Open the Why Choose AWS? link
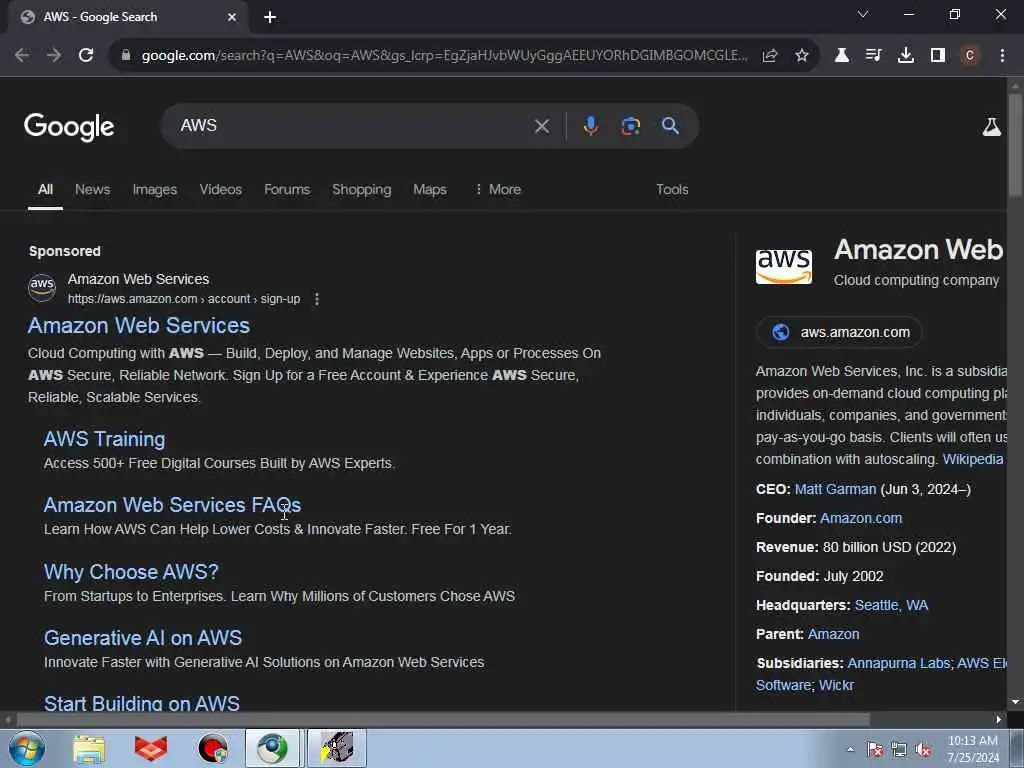Screen dimensions: 1024x768 [131, 572]
